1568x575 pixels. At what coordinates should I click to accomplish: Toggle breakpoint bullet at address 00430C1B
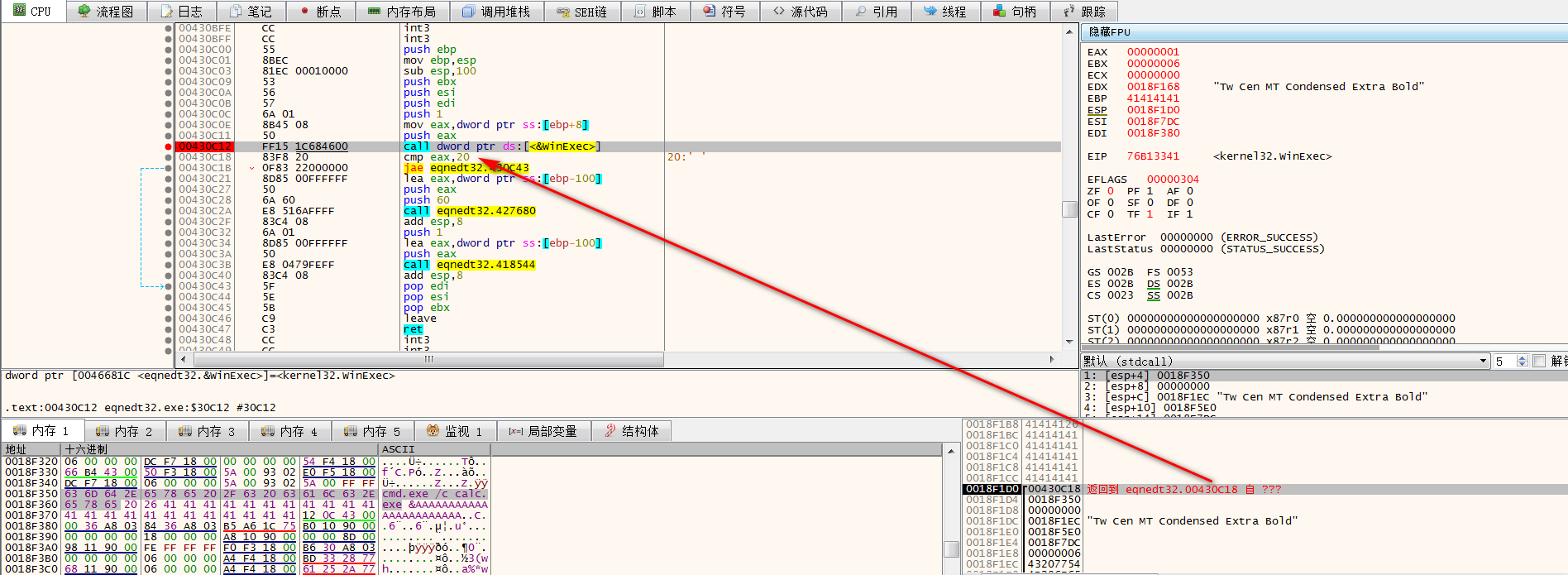click(x=168, y=168)
